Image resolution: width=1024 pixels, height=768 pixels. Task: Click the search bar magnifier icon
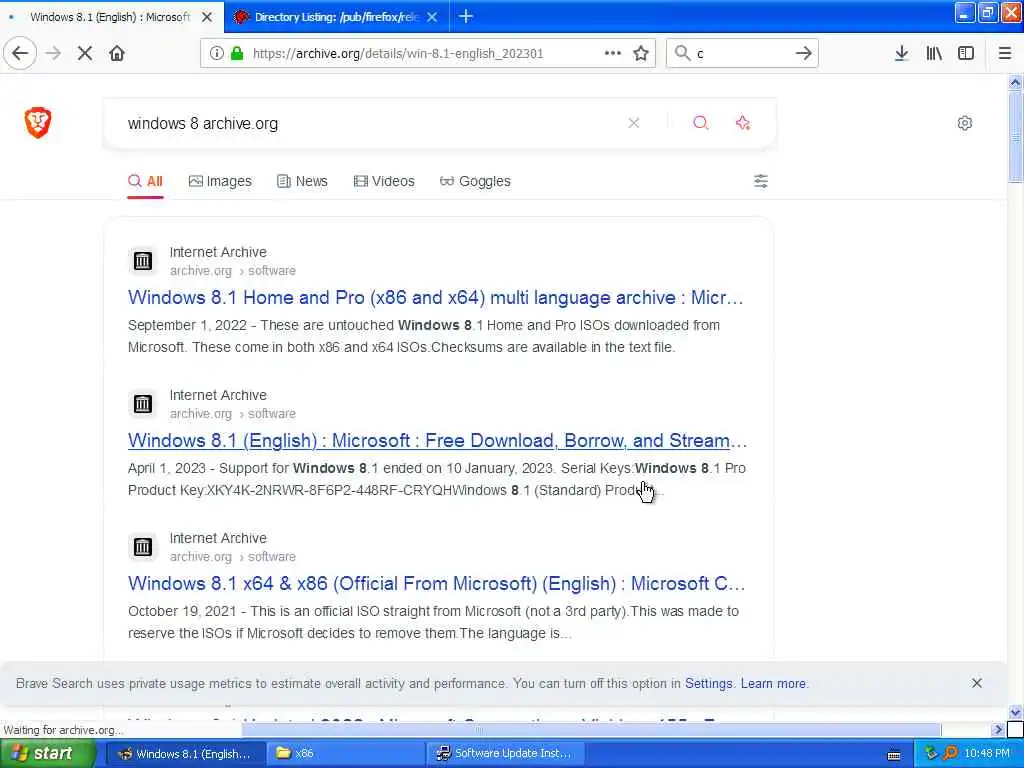[682, 53]
